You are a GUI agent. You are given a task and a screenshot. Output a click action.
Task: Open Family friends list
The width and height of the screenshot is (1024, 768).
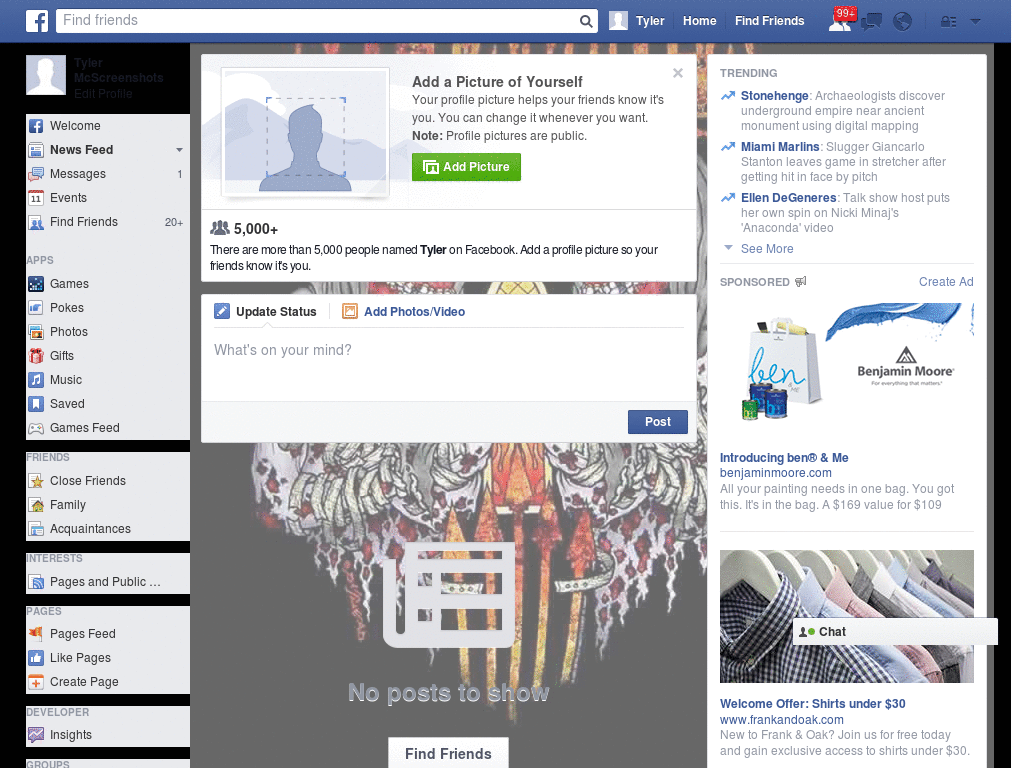pos(108,505)
